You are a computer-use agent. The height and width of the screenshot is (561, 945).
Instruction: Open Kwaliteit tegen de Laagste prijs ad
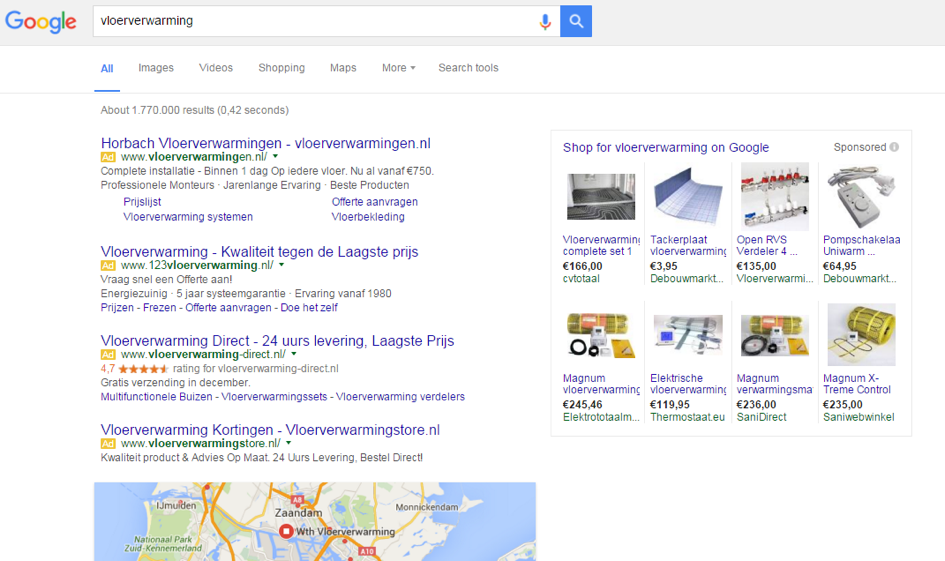(259, 252)
